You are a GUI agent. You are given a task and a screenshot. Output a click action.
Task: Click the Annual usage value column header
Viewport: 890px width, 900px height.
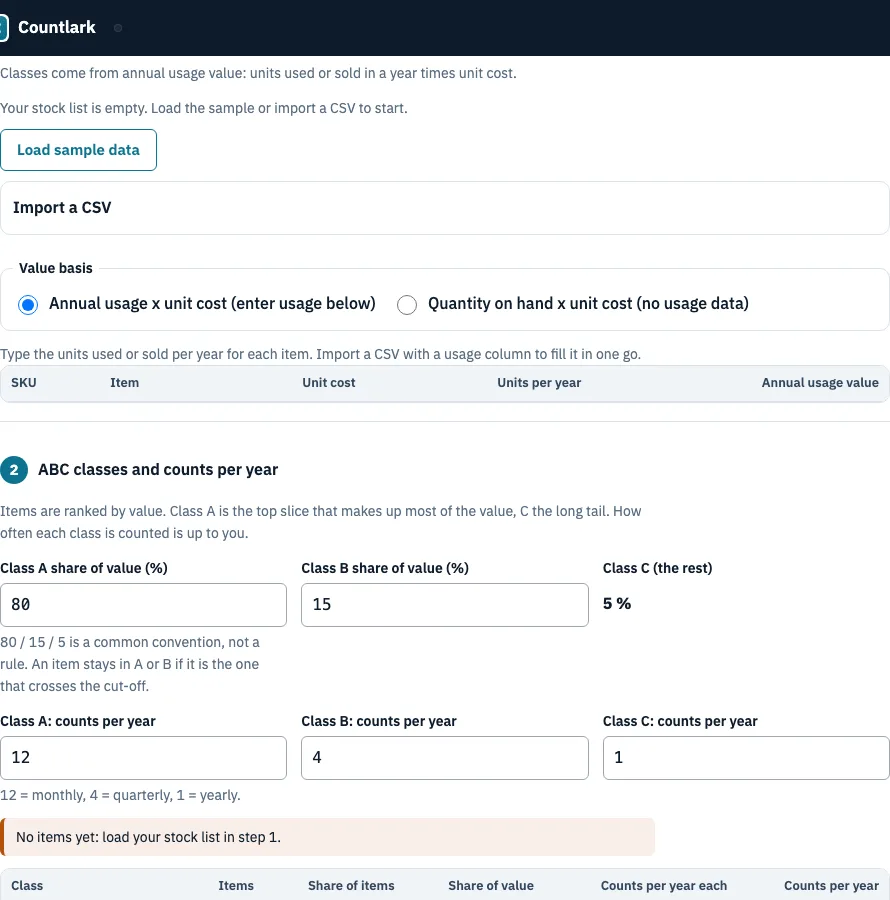[x=820, y=383]
